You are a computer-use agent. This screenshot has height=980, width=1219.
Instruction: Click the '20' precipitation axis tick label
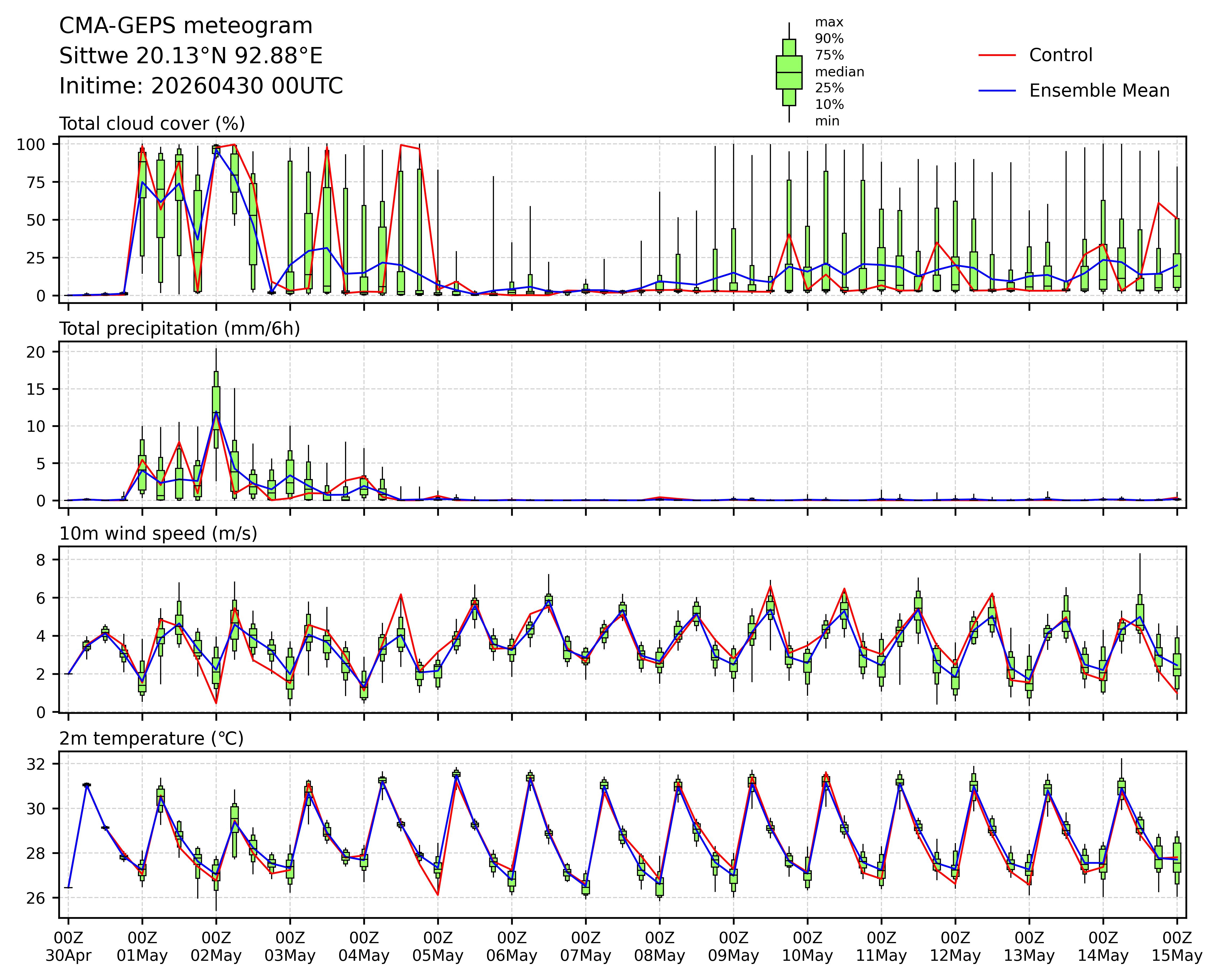coord(35,352)
